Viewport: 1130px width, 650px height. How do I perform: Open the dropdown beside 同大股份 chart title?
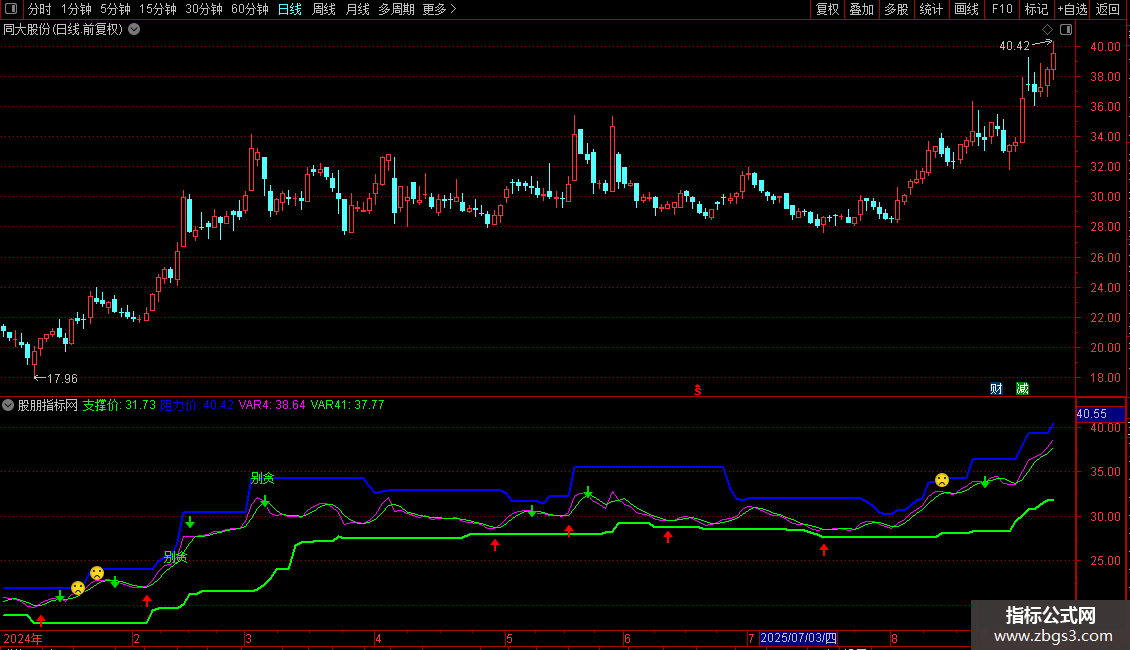click(134, 30)
